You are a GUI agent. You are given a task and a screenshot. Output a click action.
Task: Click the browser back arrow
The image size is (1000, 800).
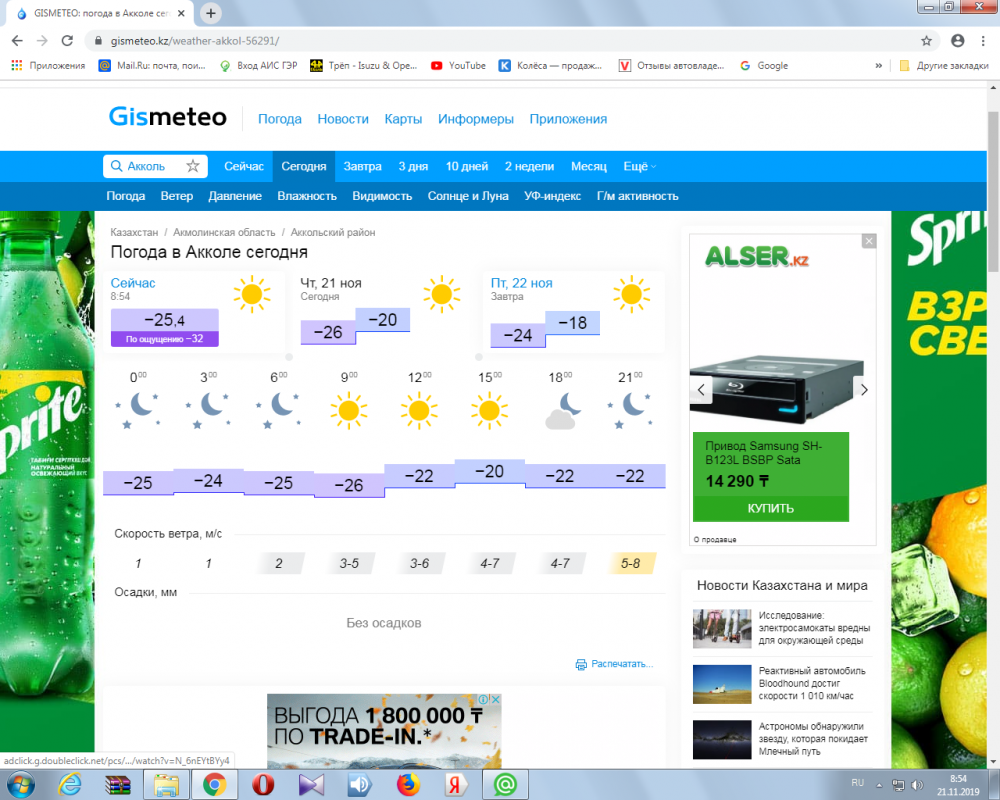[17, 41]
